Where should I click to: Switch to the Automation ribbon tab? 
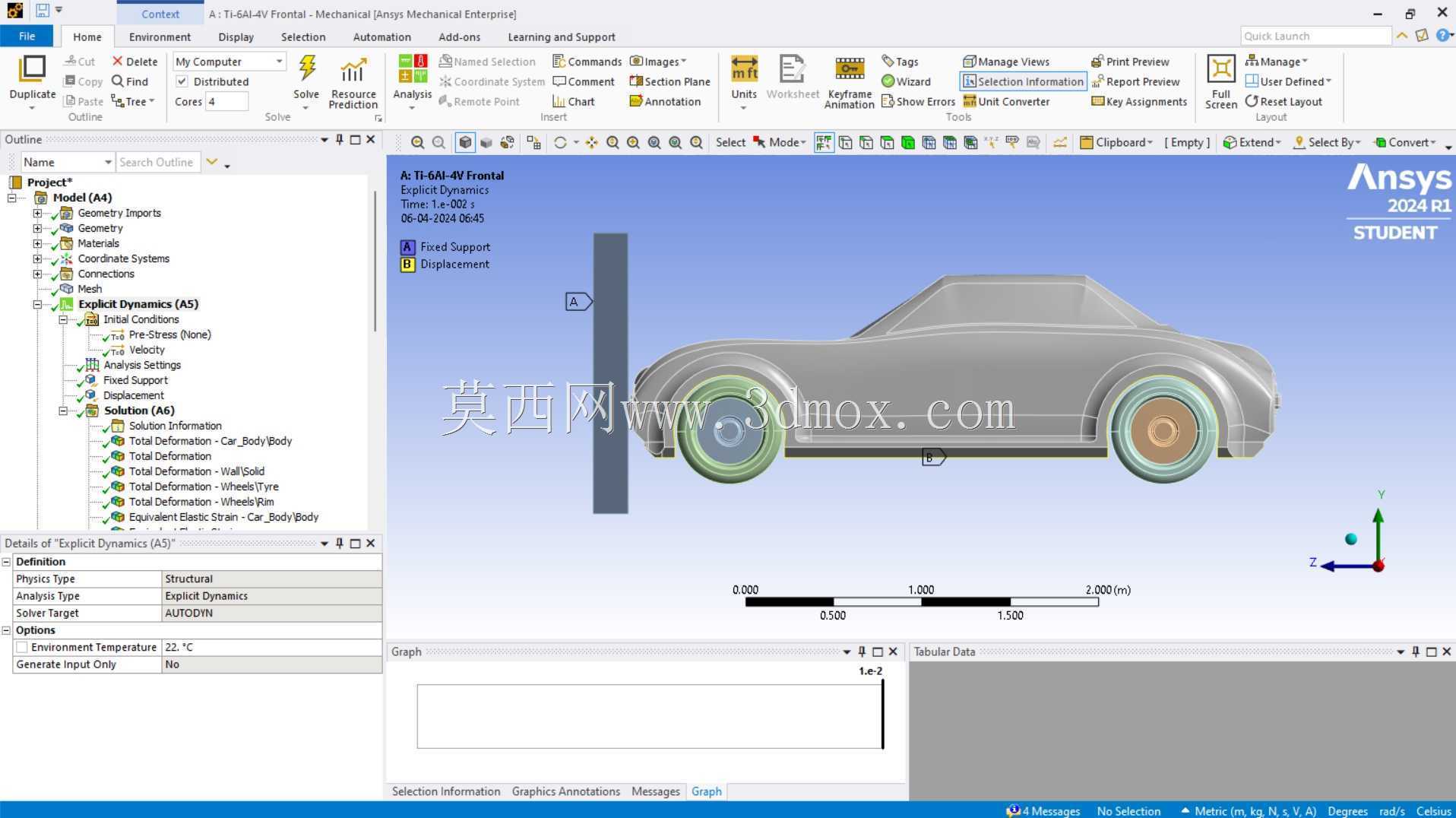(x=381, y=36)
